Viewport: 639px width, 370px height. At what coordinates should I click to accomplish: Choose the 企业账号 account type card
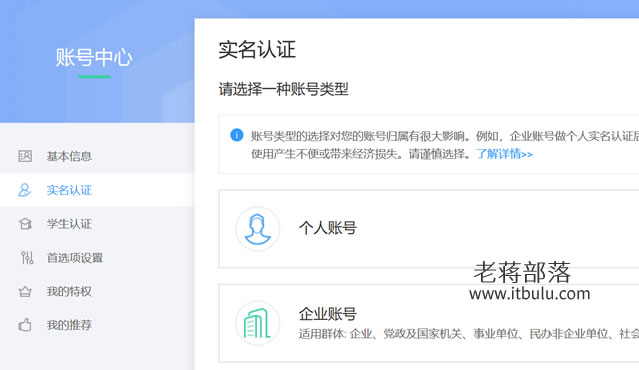pyautogui.click(x=429, y=323)
